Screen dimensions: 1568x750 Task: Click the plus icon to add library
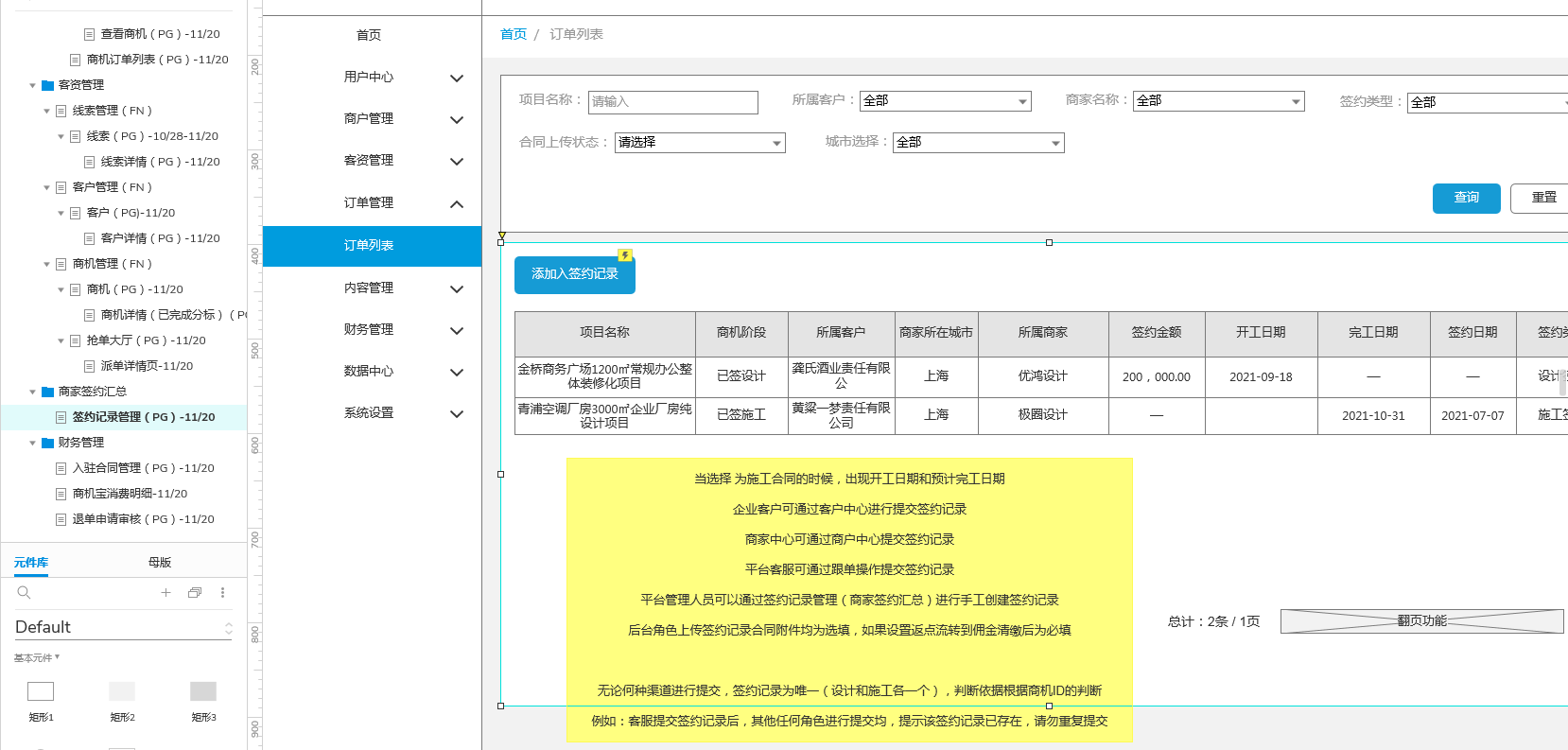click(166, 592)
